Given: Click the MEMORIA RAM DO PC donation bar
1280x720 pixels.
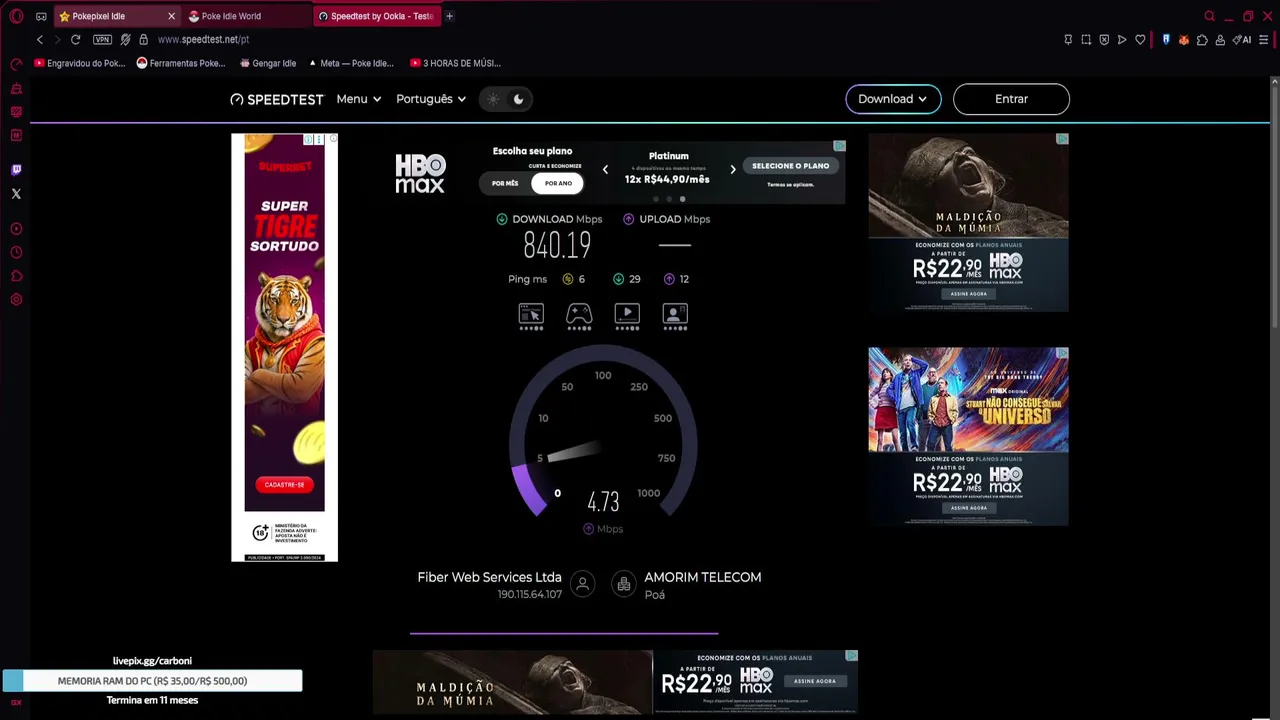Looking at the screenshot, I should tap(152, 681).
